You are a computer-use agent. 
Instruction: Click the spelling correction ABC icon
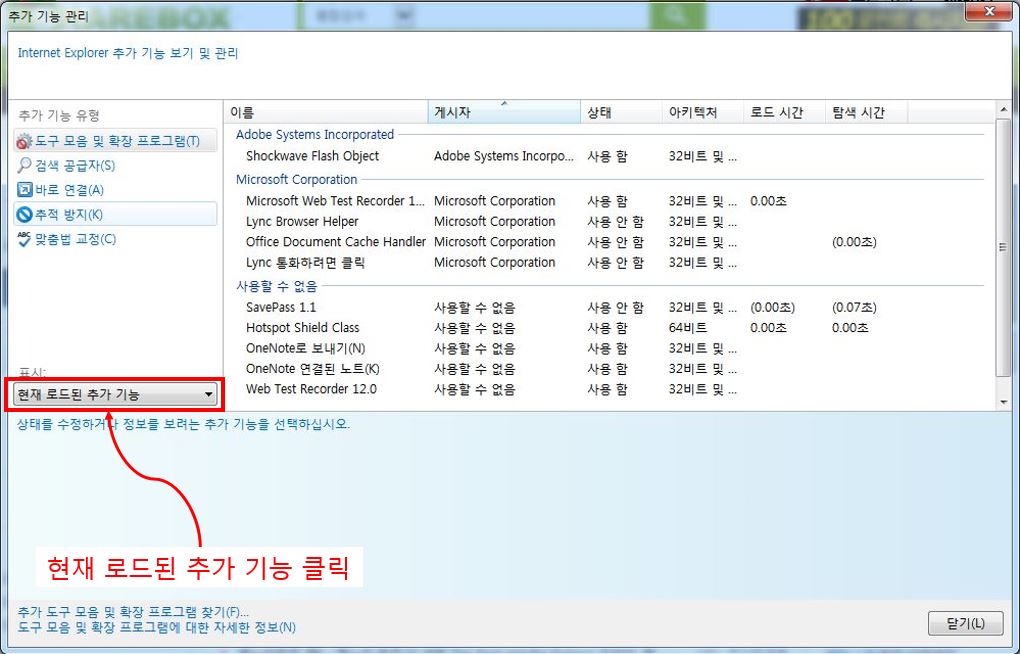(x=25, y=239)
